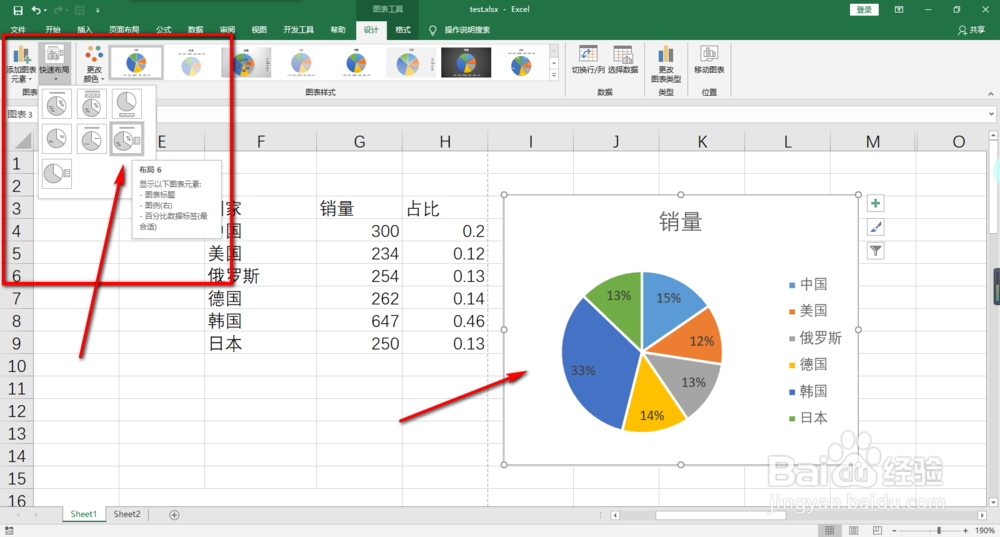Click the Undo arrow icon
Viewport: 1000px width, 537px height.
[36, 10]
